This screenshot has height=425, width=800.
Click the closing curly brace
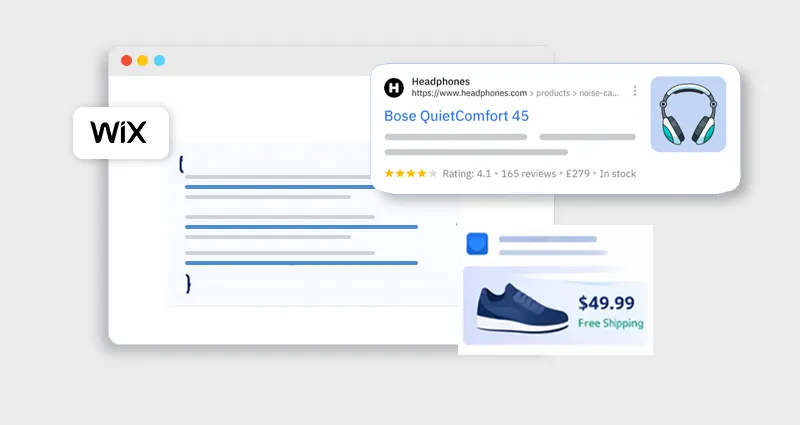coord(188,283)
